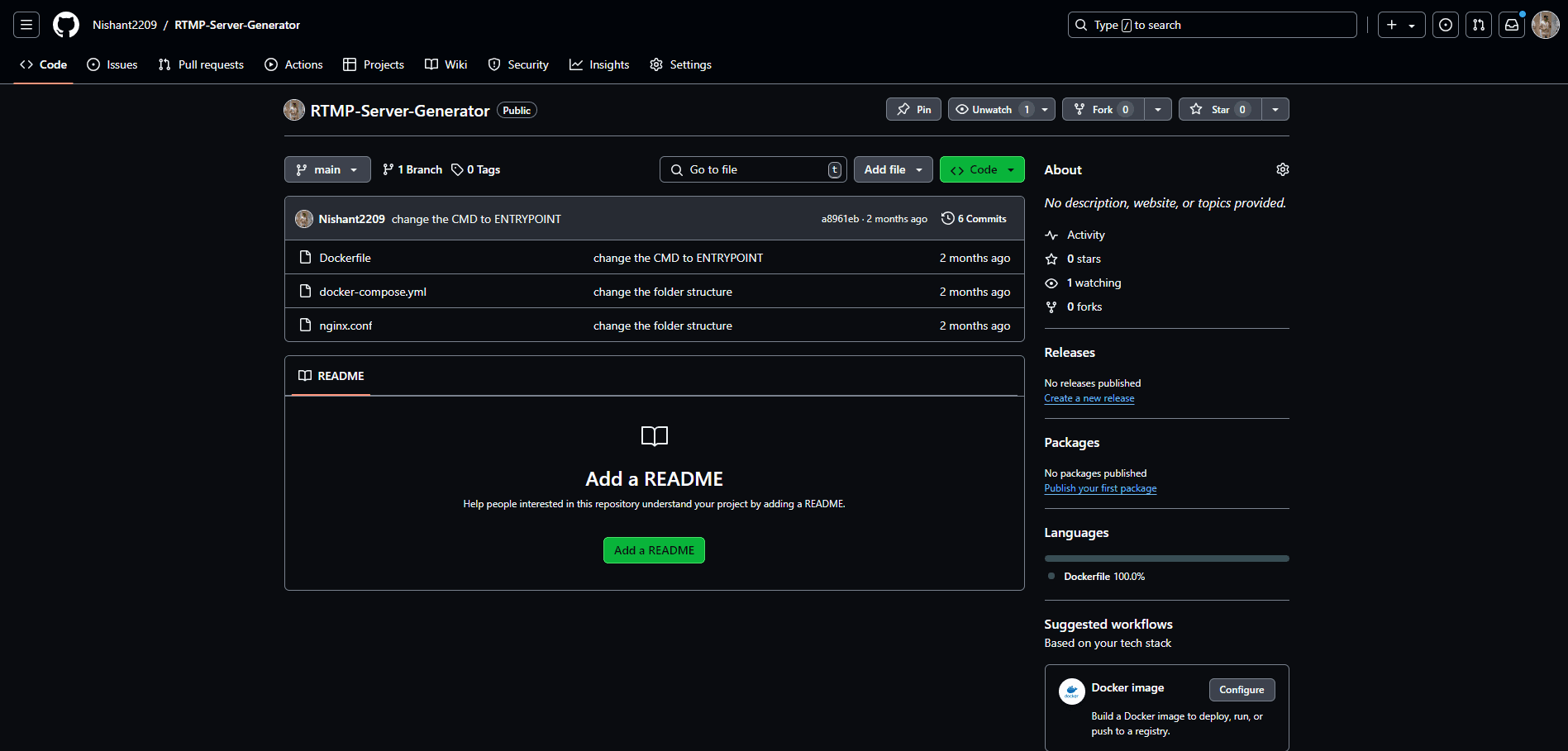
Task: Open latest commit message 'change the CMD to ENTRYPOINT'
Action: [x=476, y=219]
